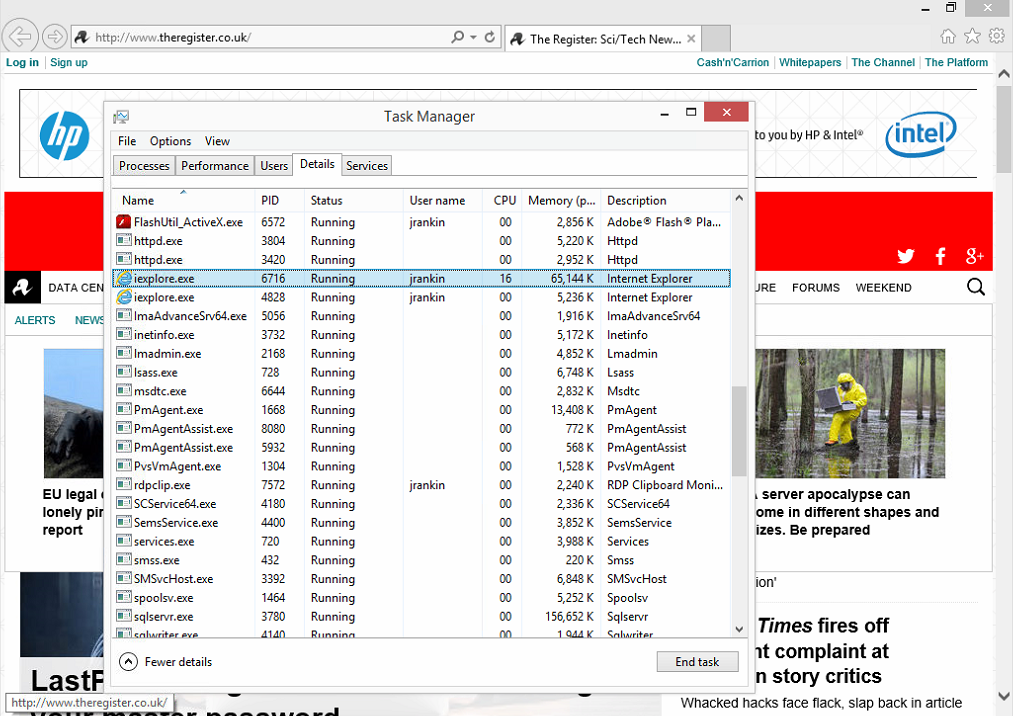Open the Options menu in Task Manager
The height and width of the screenshot is (716, 1013).
[170, 141]
